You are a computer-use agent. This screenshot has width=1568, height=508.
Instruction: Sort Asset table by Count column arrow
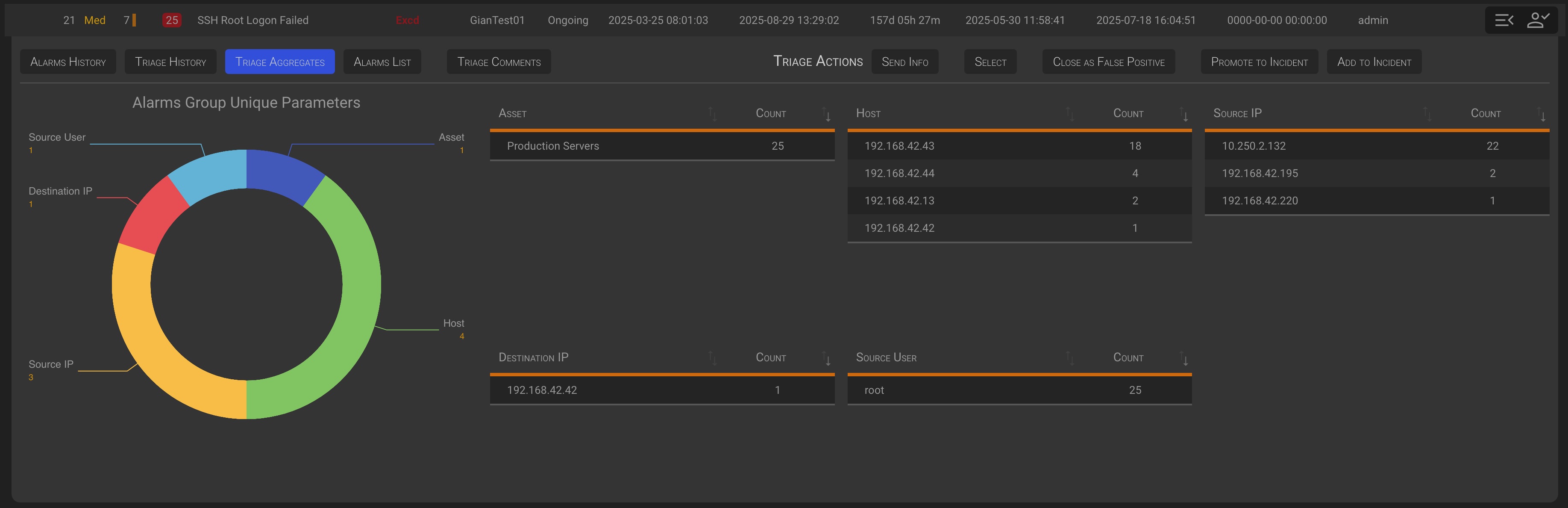pyautogui.click(x=826, y=114)
